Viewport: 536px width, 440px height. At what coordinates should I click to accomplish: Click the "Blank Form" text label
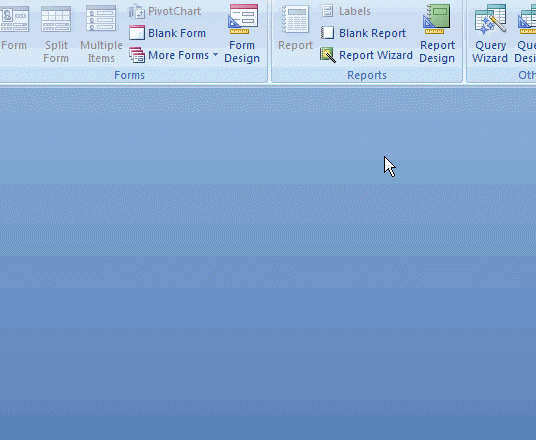click(177, 33)
